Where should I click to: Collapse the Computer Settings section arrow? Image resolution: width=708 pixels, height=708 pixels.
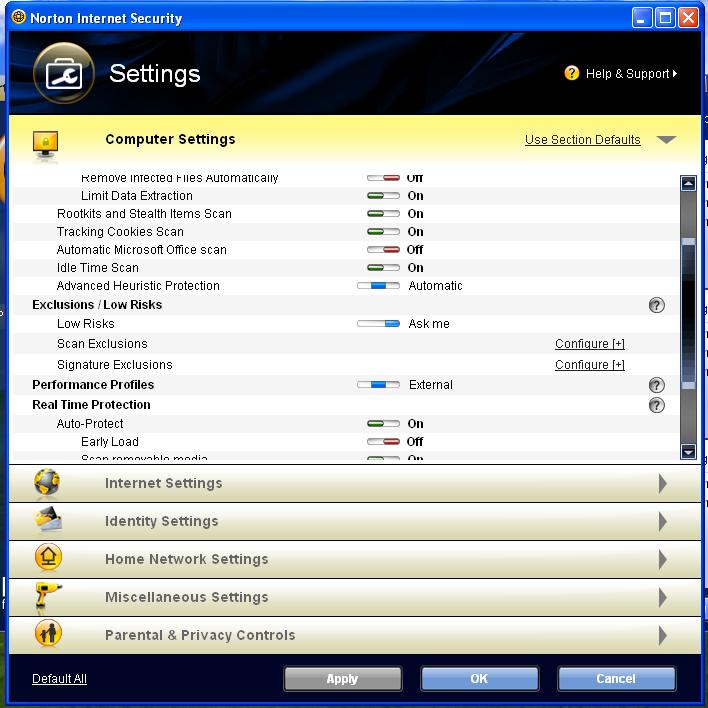point(666,140)
